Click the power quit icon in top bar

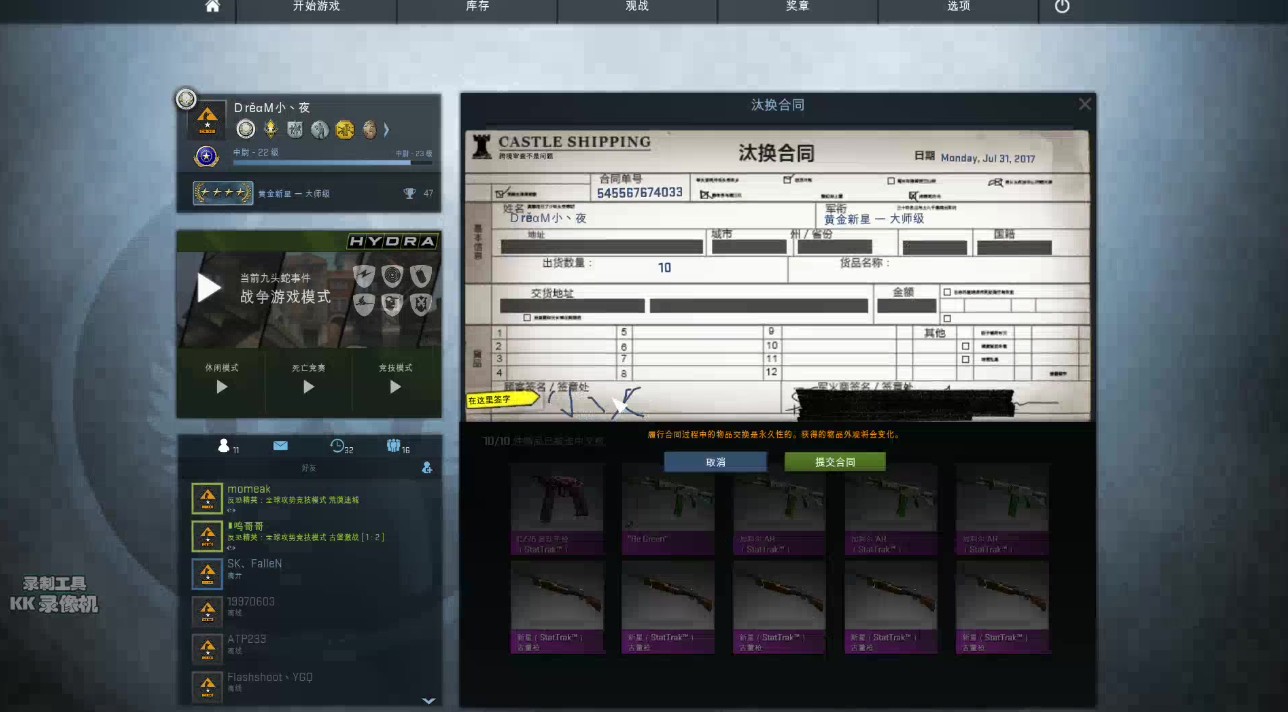click(1062, 7)
